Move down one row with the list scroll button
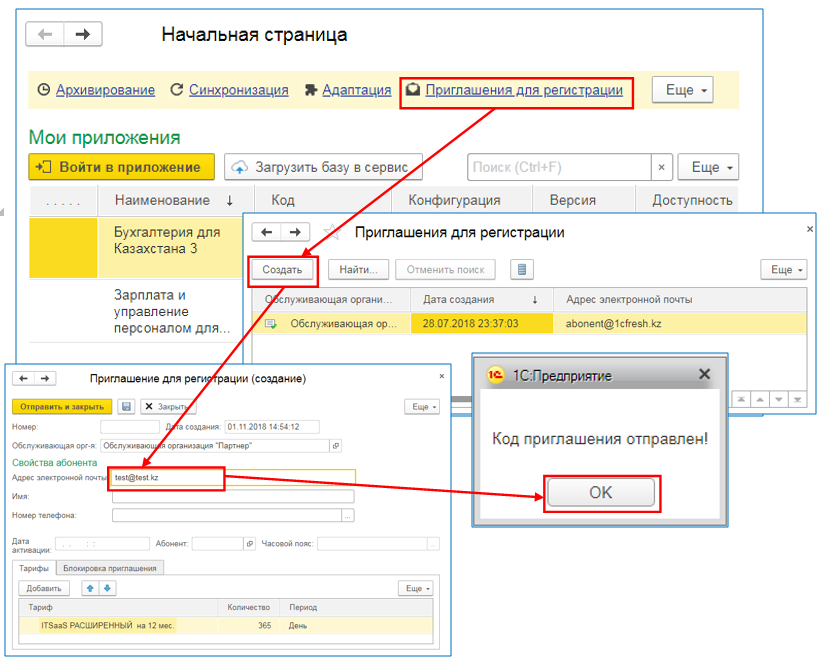 [x=779, y=400]
